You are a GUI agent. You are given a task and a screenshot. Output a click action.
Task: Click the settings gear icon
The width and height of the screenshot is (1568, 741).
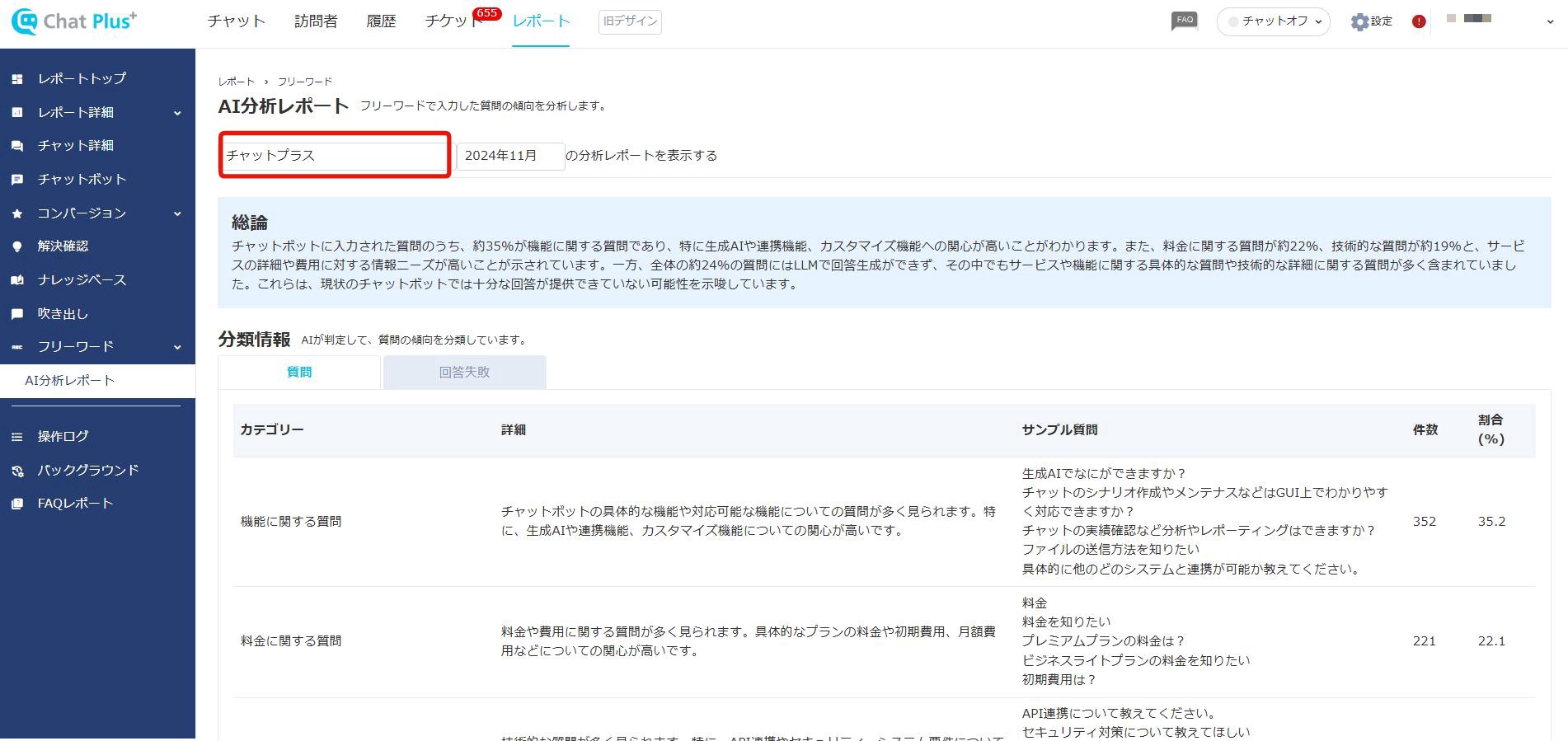click(x=1359, y=22)
